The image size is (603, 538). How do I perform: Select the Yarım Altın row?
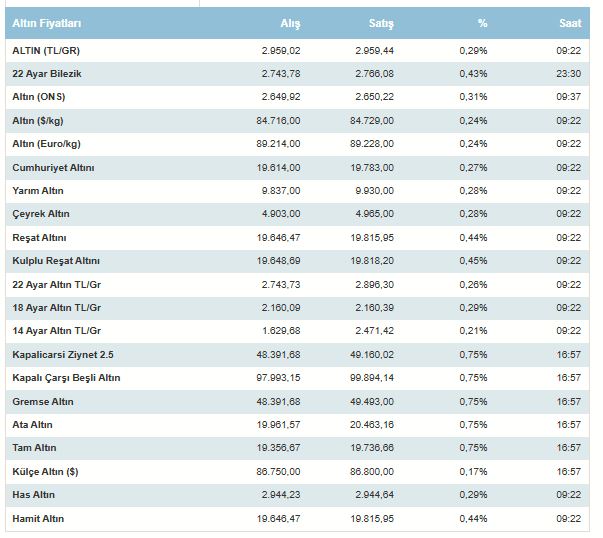(297, 190)
